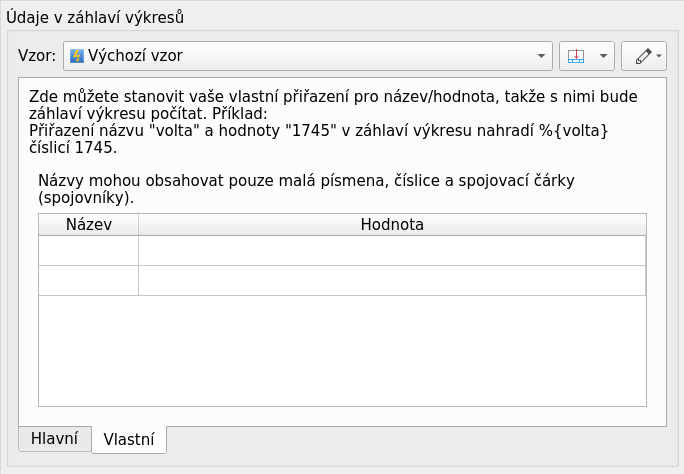Click the red-blue title block template icon

(575, 56)
